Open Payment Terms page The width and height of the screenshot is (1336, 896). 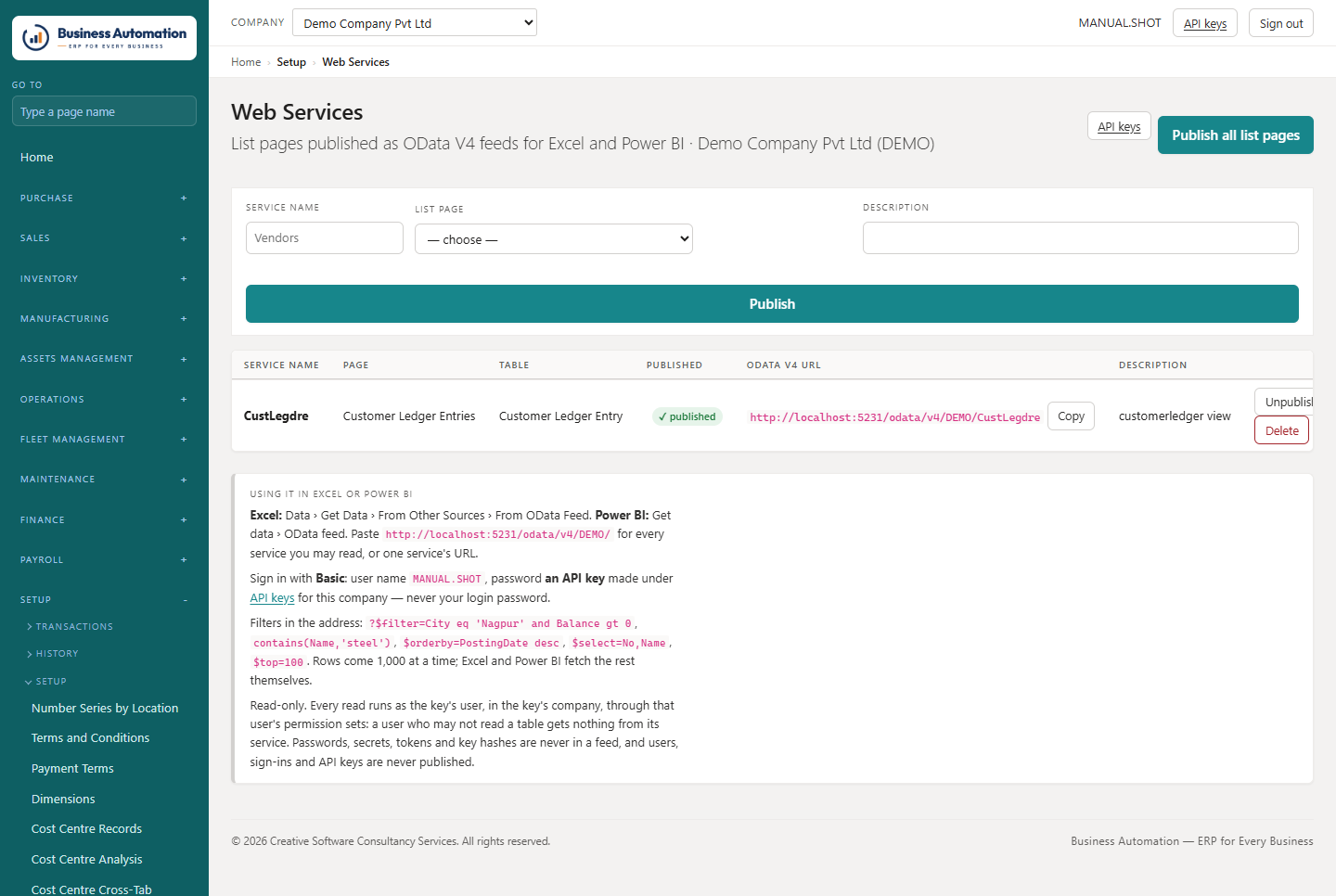point(72,769)
